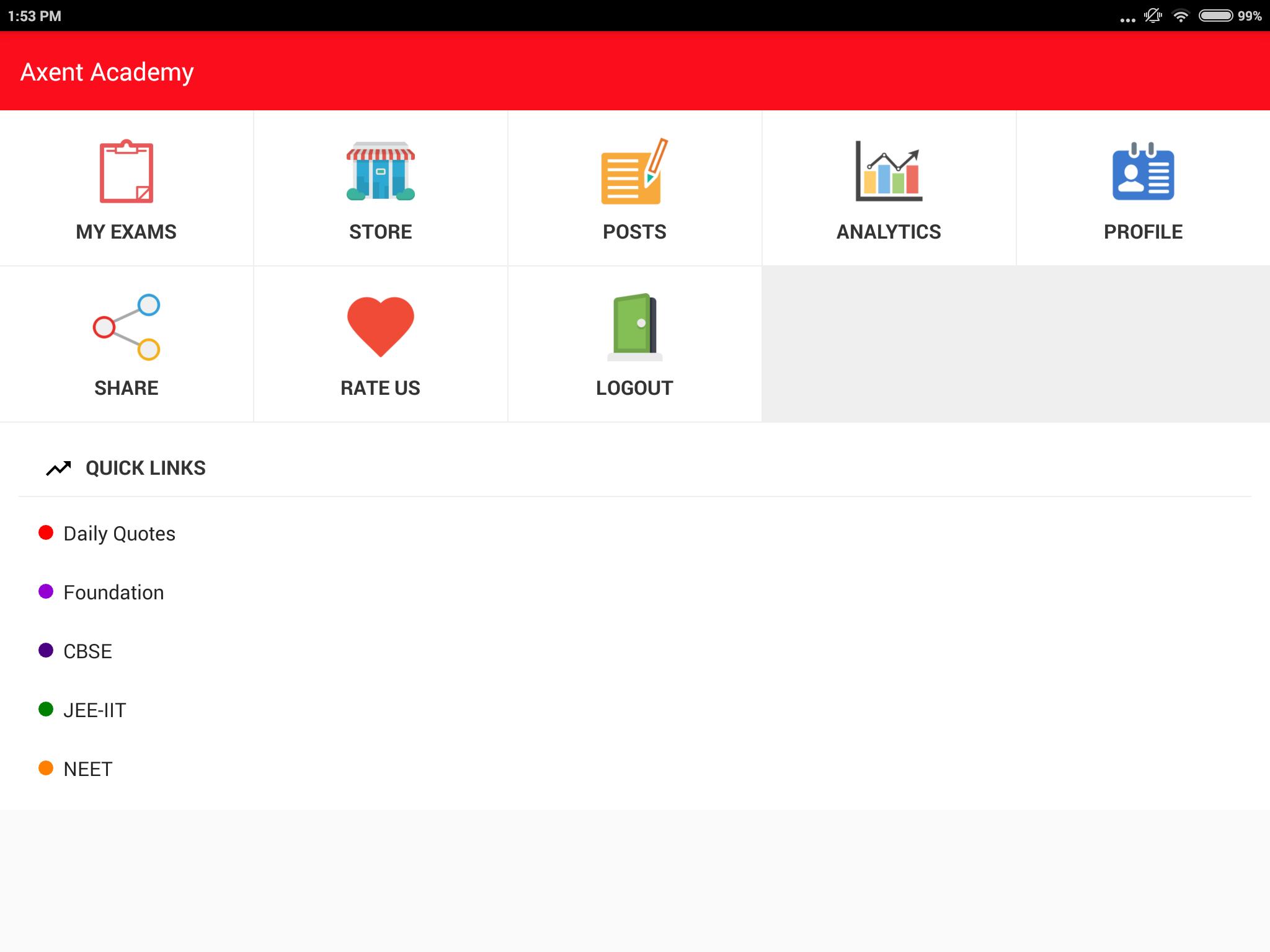Click the POSTS label
The height and width of the screenshot is (952, 1270).
pos(634,232)
